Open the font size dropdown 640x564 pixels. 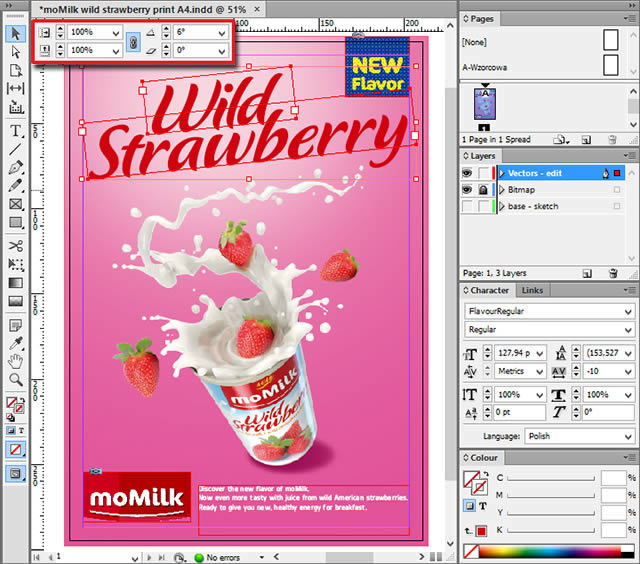pyautogui.click(x=540, y=353)
